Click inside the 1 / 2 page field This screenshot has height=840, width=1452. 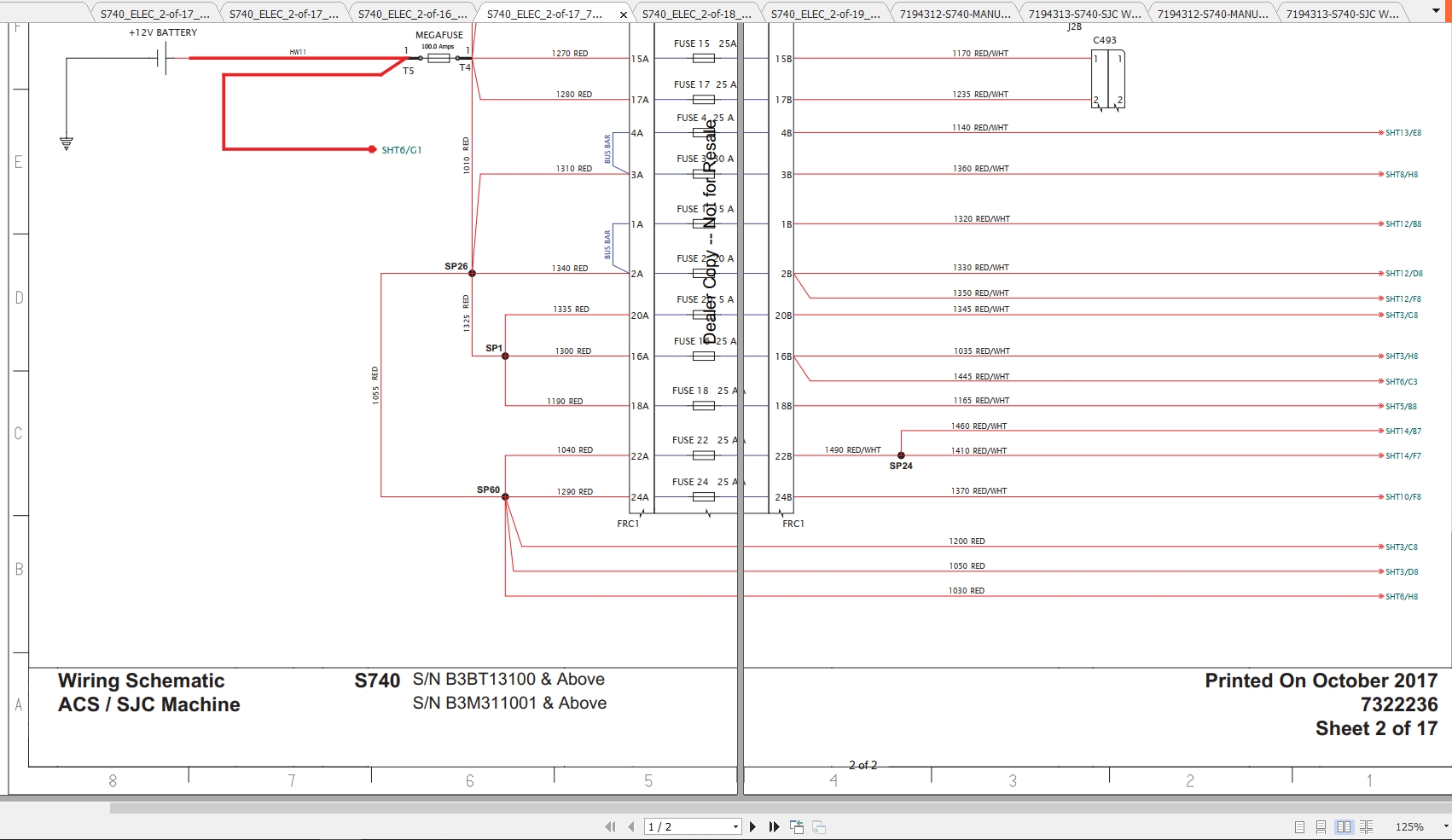(x=674, y=827)
